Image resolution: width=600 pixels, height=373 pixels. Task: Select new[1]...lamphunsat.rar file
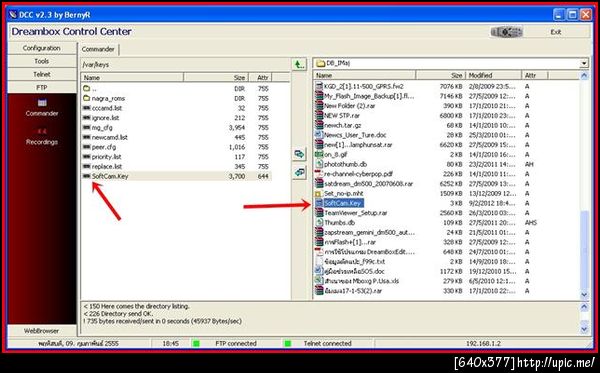point(358,145)
